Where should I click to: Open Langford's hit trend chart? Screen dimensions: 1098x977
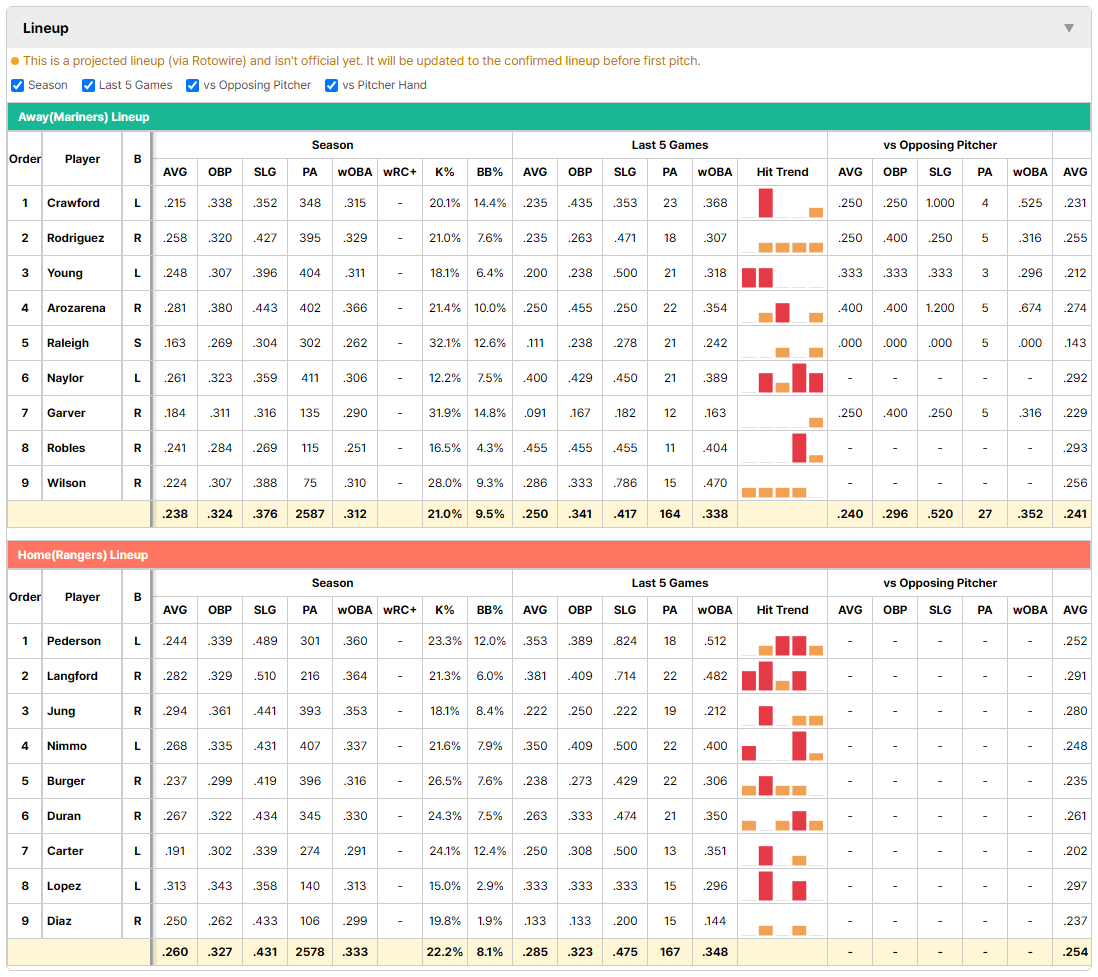click(x=782, y=676)
